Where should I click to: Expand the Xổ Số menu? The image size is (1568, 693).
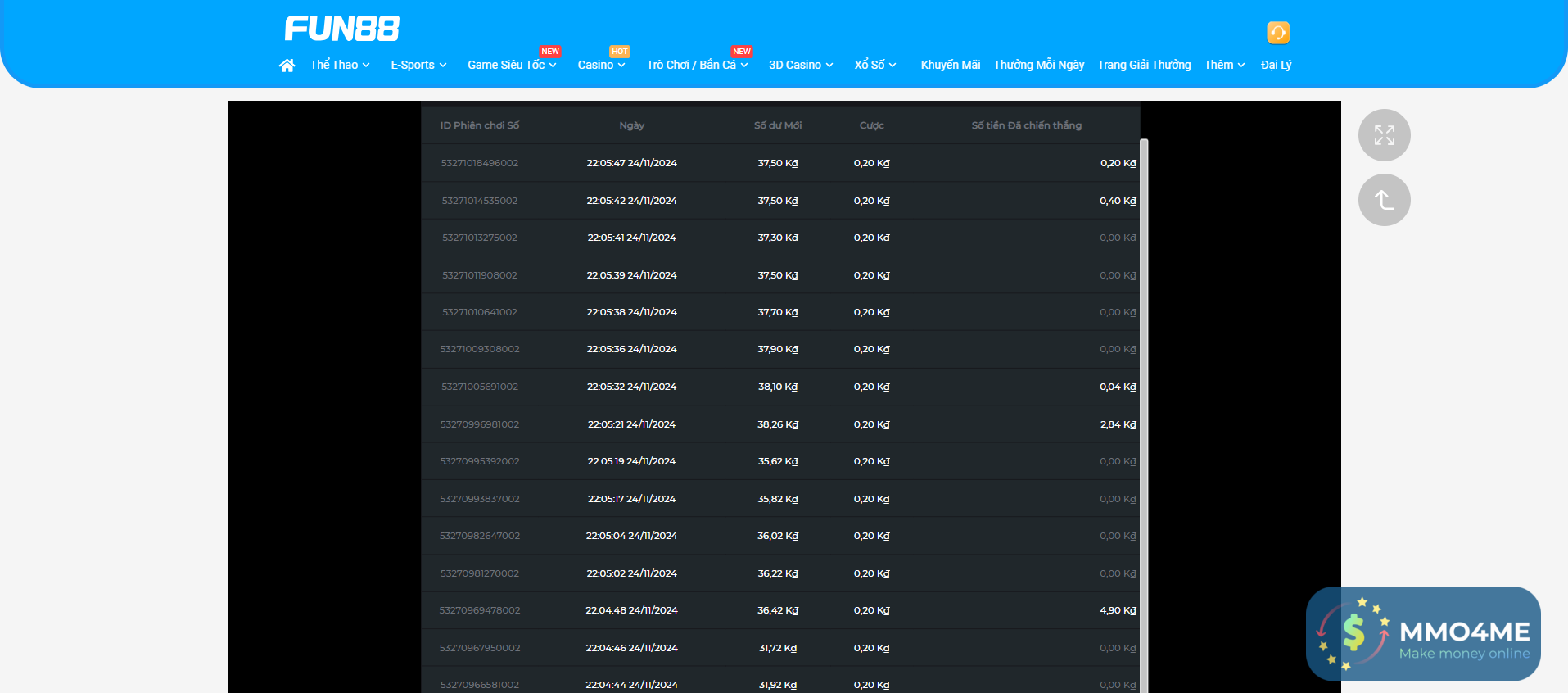[x=875, y=66]
